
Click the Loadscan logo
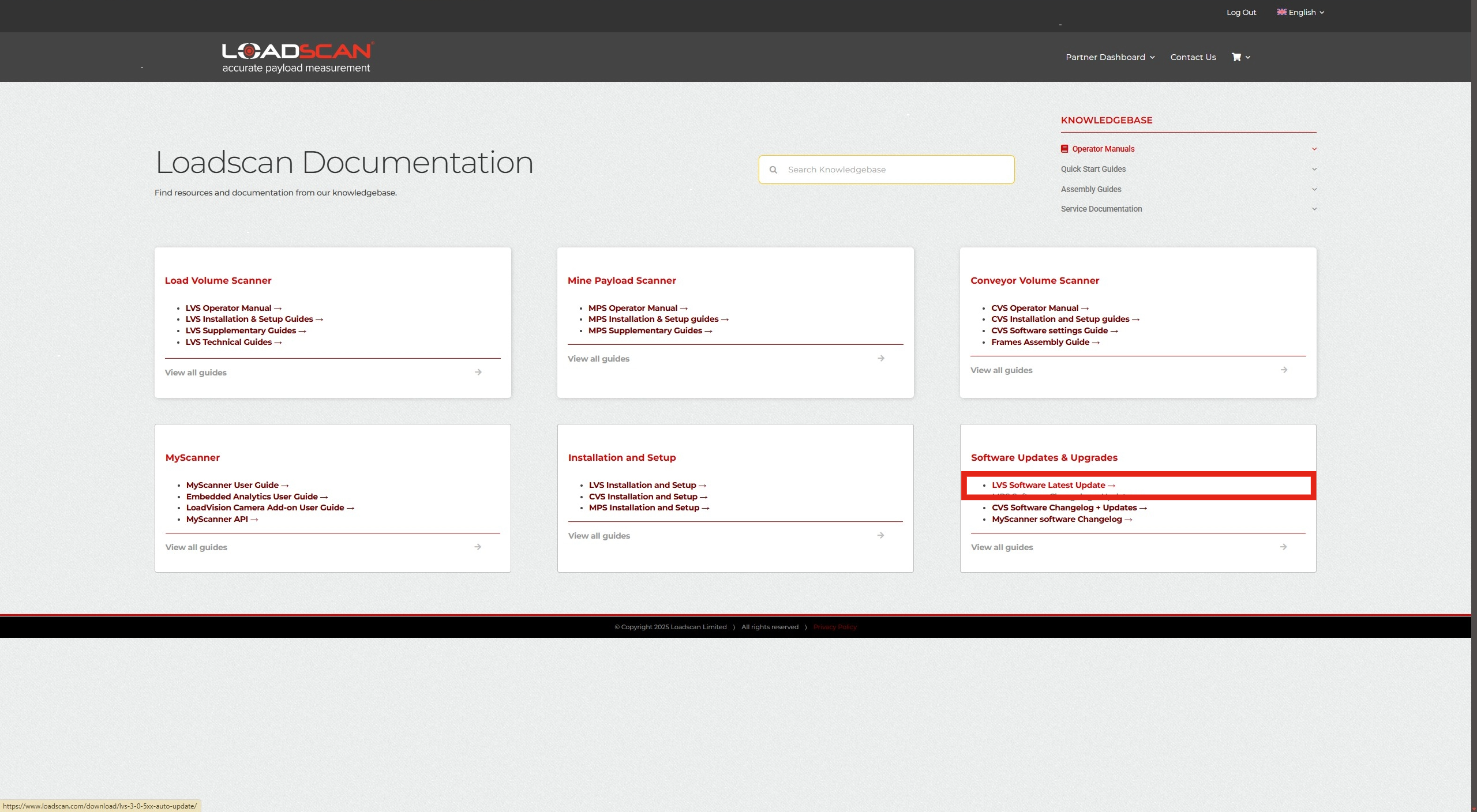pos(298,57)
